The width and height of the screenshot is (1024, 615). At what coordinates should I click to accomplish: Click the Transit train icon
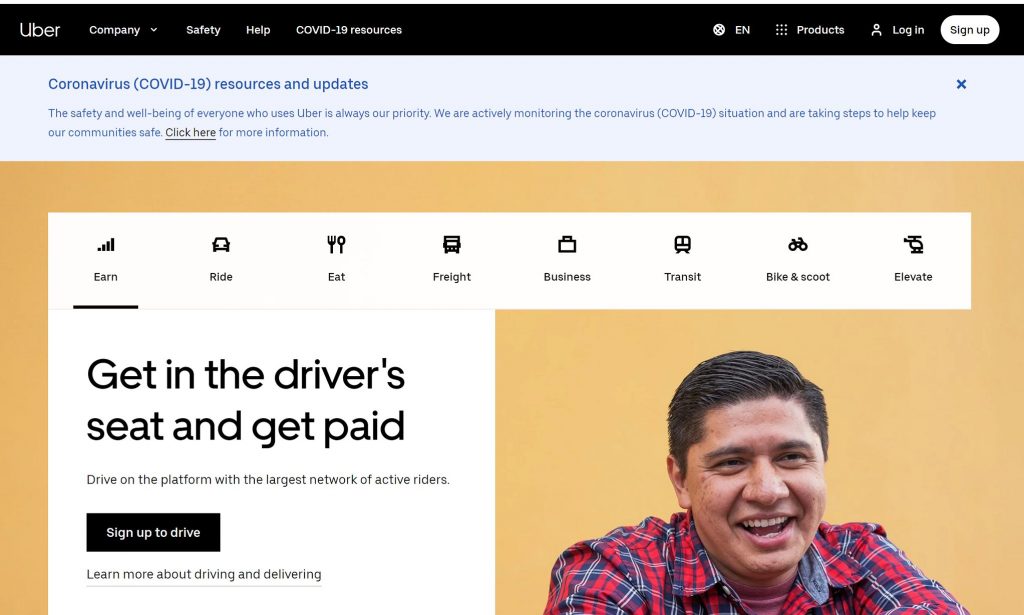(682, 245)
